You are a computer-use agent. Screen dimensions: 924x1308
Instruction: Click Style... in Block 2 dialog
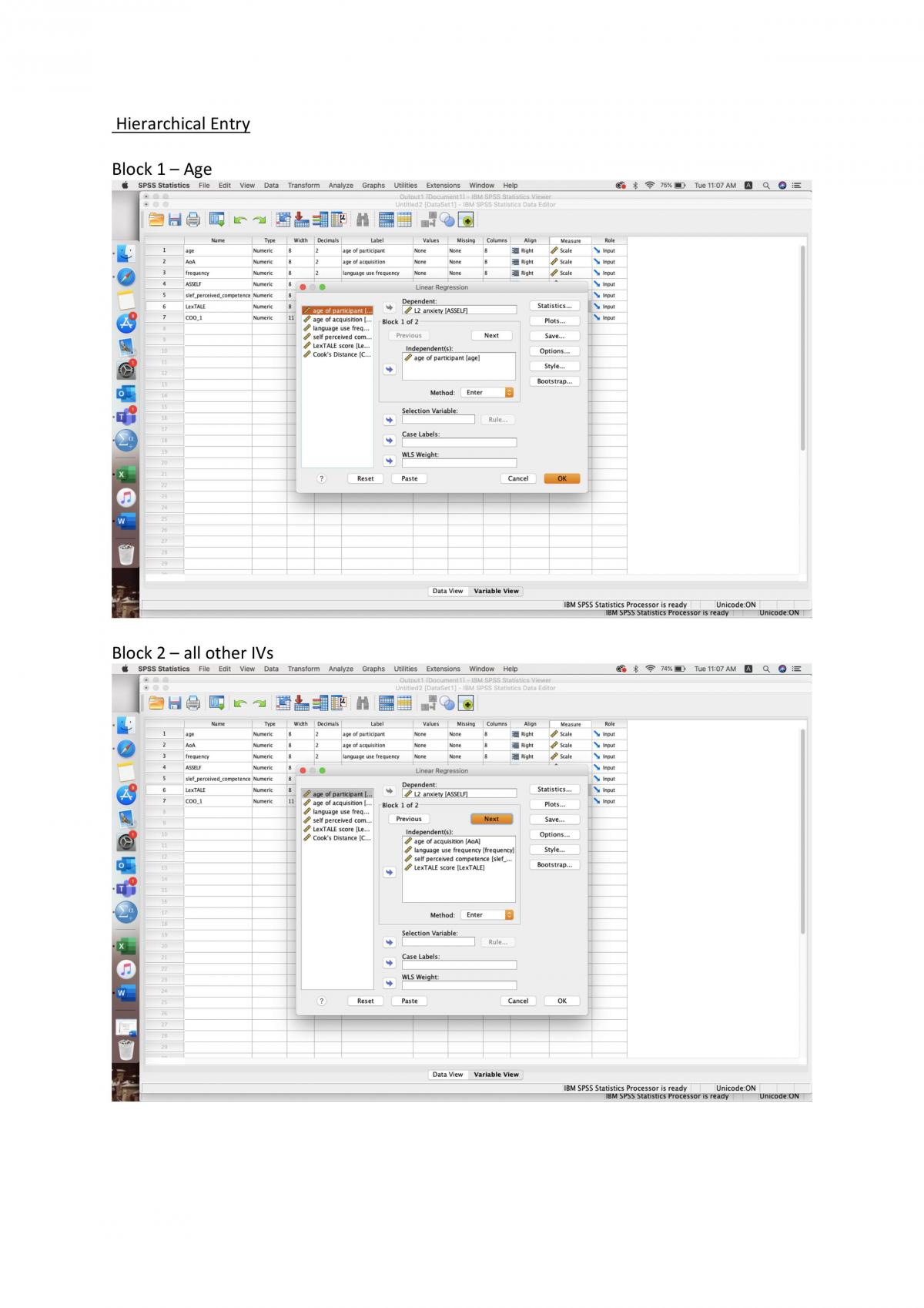coord(554,850)
